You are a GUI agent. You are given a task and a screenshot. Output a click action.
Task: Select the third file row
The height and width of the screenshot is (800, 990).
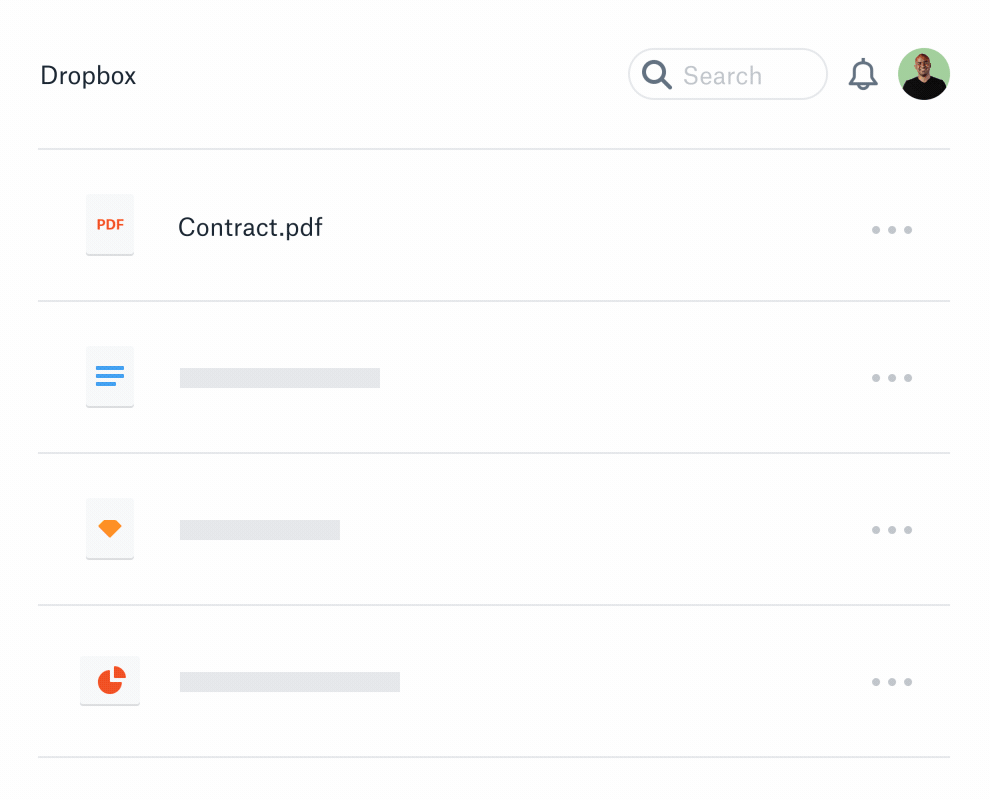494,529
